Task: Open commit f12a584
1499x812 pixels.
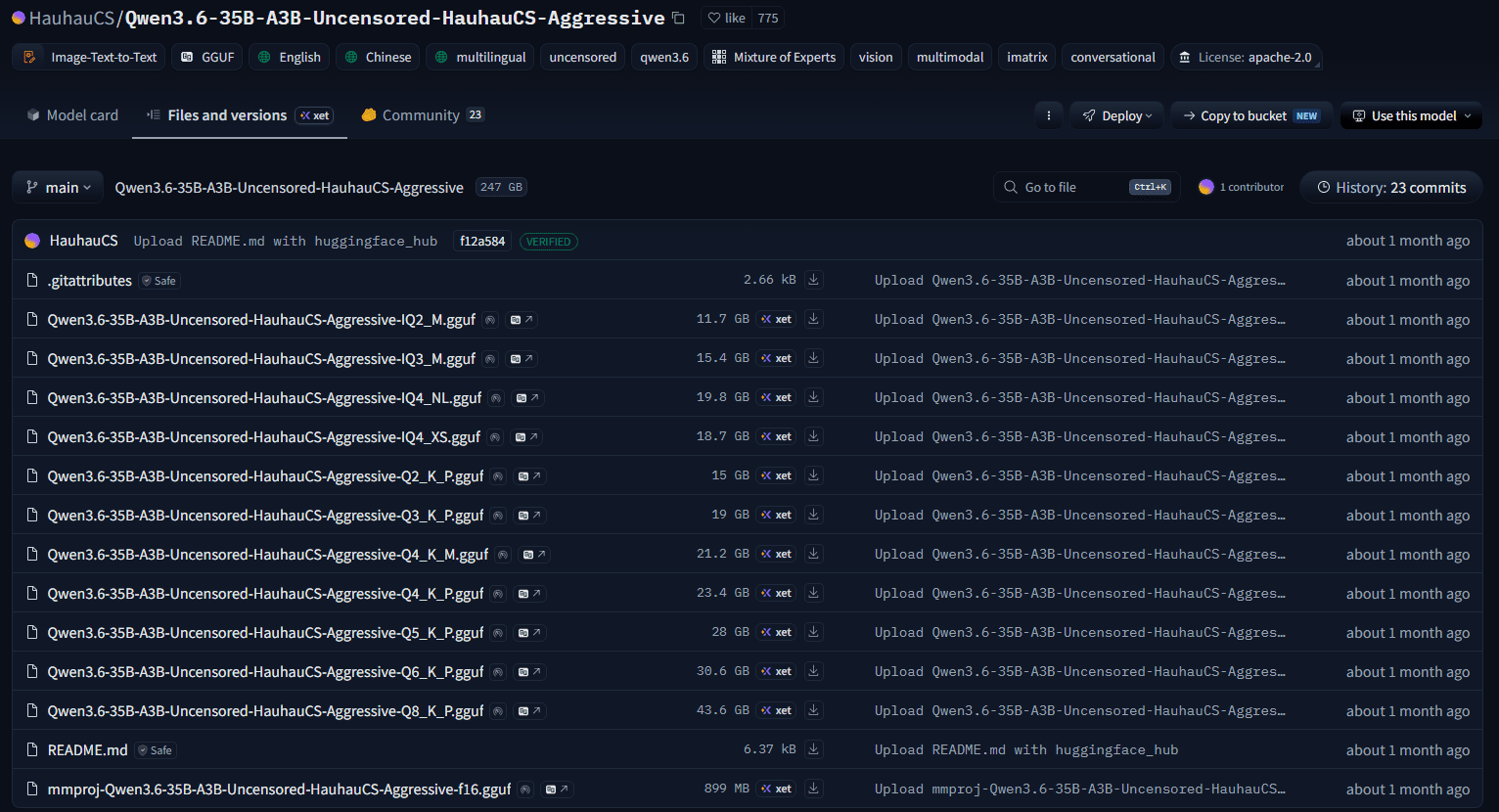Action: pos(482,241)
